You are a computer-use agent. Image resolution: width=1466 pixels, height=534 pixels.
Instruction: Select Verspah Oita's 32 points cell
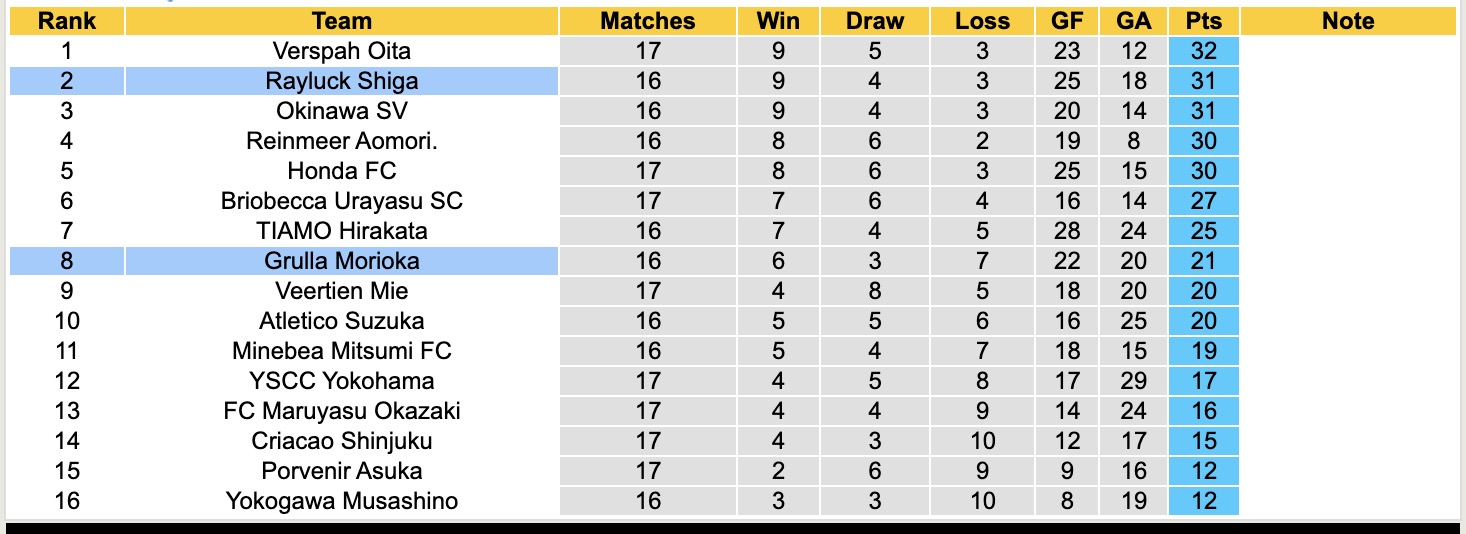coord(1203,51)
